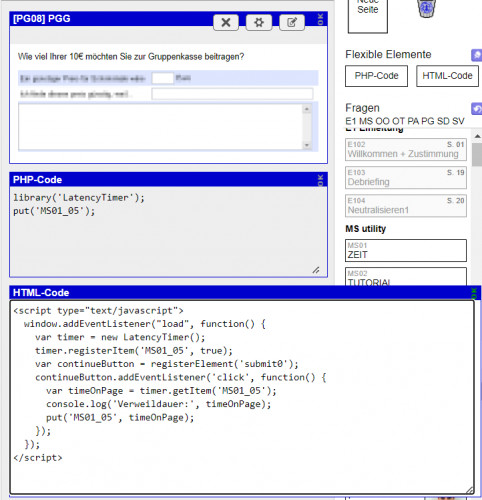Click the small Euro amount input field
Screen dimensions: 482x500
coord(162,78)
